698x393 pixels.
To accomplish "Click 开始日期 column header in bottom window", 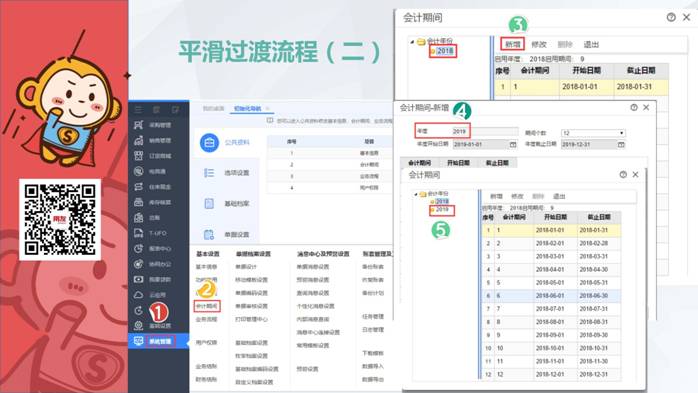I will [x=555, y=217].
